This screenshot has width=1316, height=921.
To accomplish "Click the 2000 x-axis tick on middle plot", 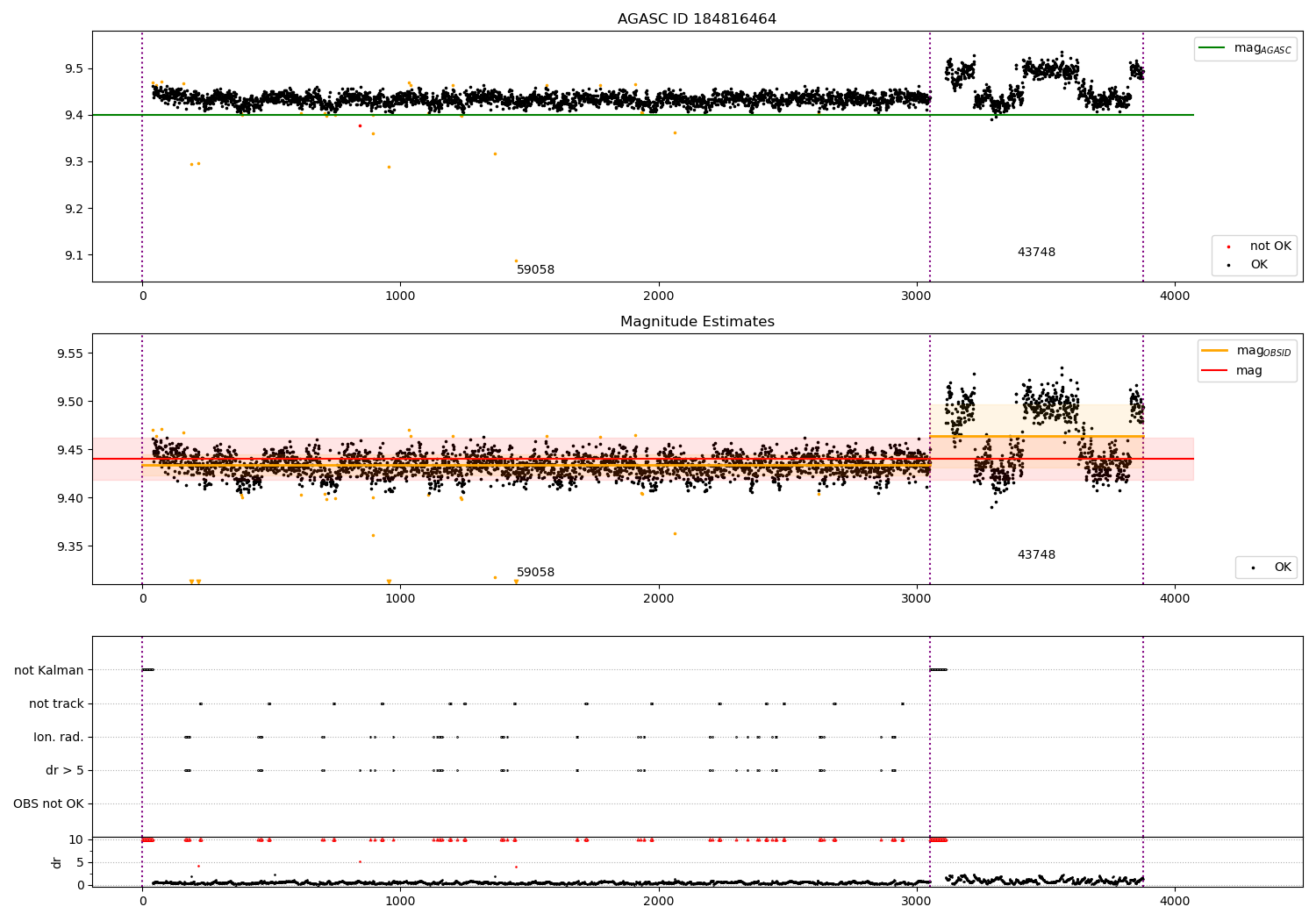I will (659, 599).
